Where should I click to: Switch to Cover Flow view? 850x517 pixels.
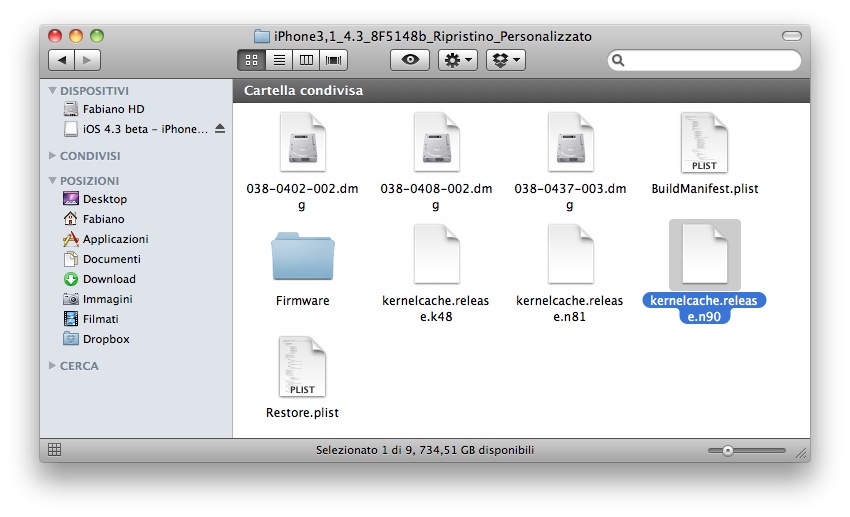(x=332, y=60)
